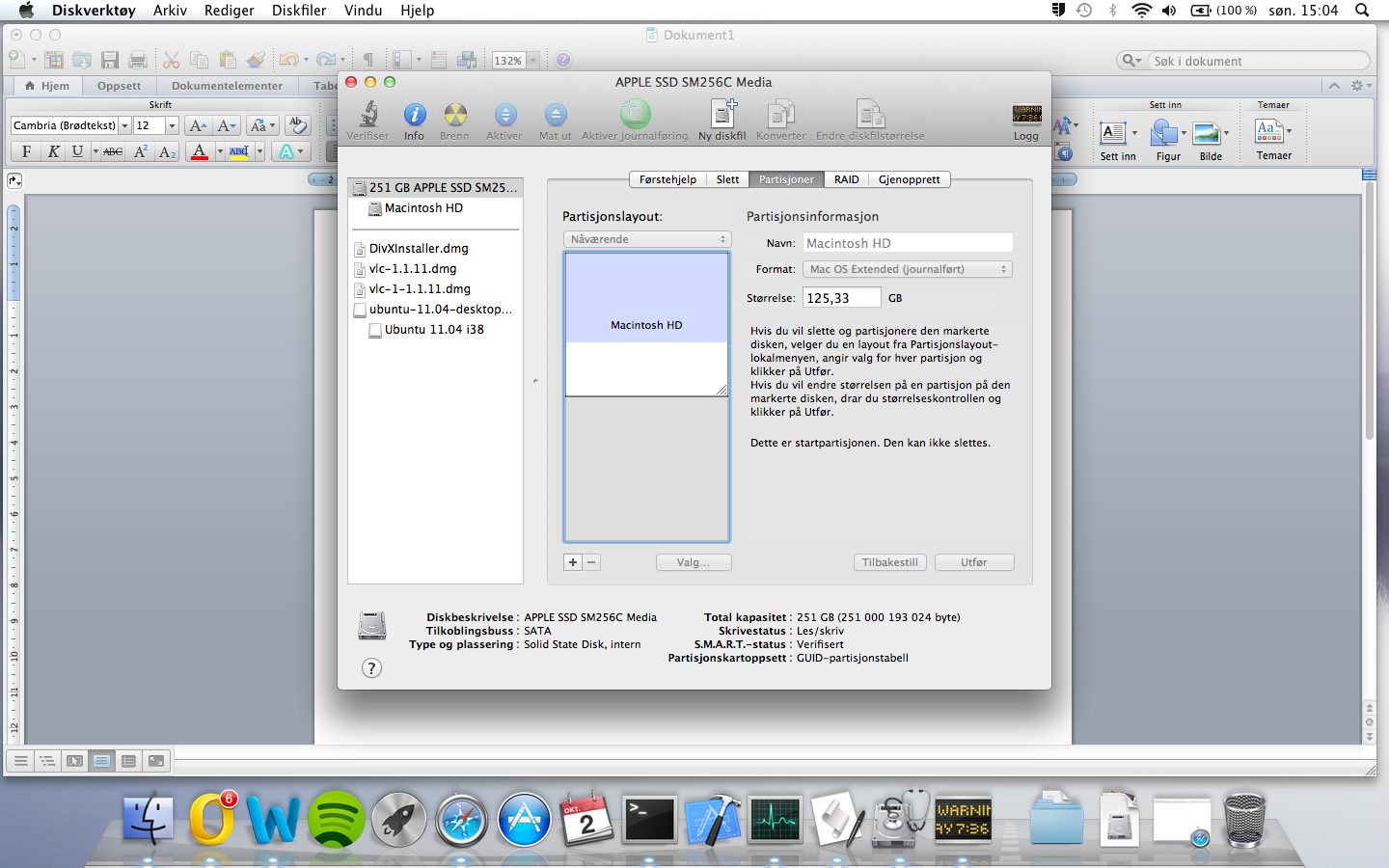Open the Diskfiler menu
The width and height of the screenshot is (1389, 868).
299,11
